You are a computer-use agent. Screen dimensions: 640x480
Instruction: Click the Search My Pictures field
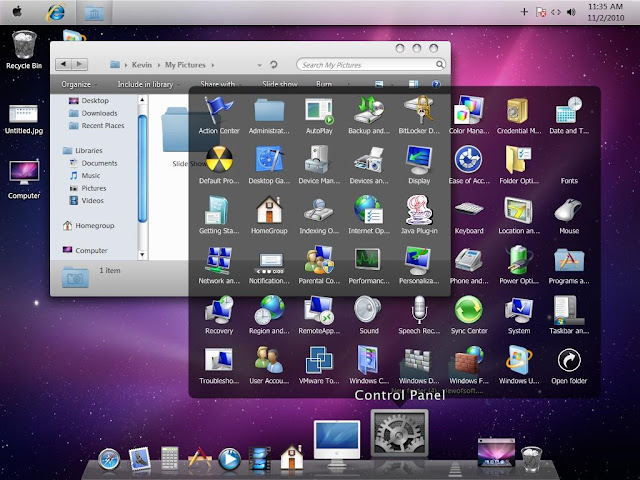pyautogui.click(x=371, y=64)
